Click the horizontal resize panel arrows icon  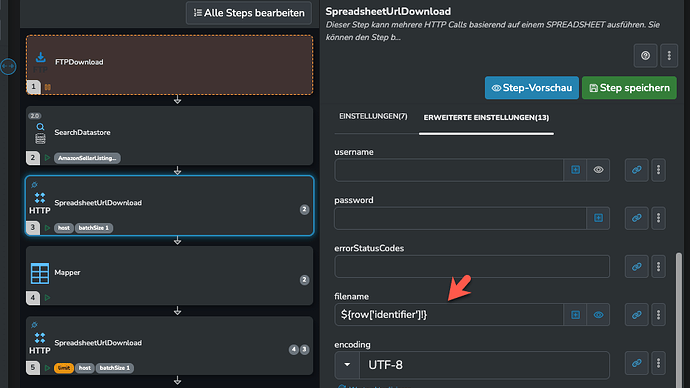click(x=8, y=66)
